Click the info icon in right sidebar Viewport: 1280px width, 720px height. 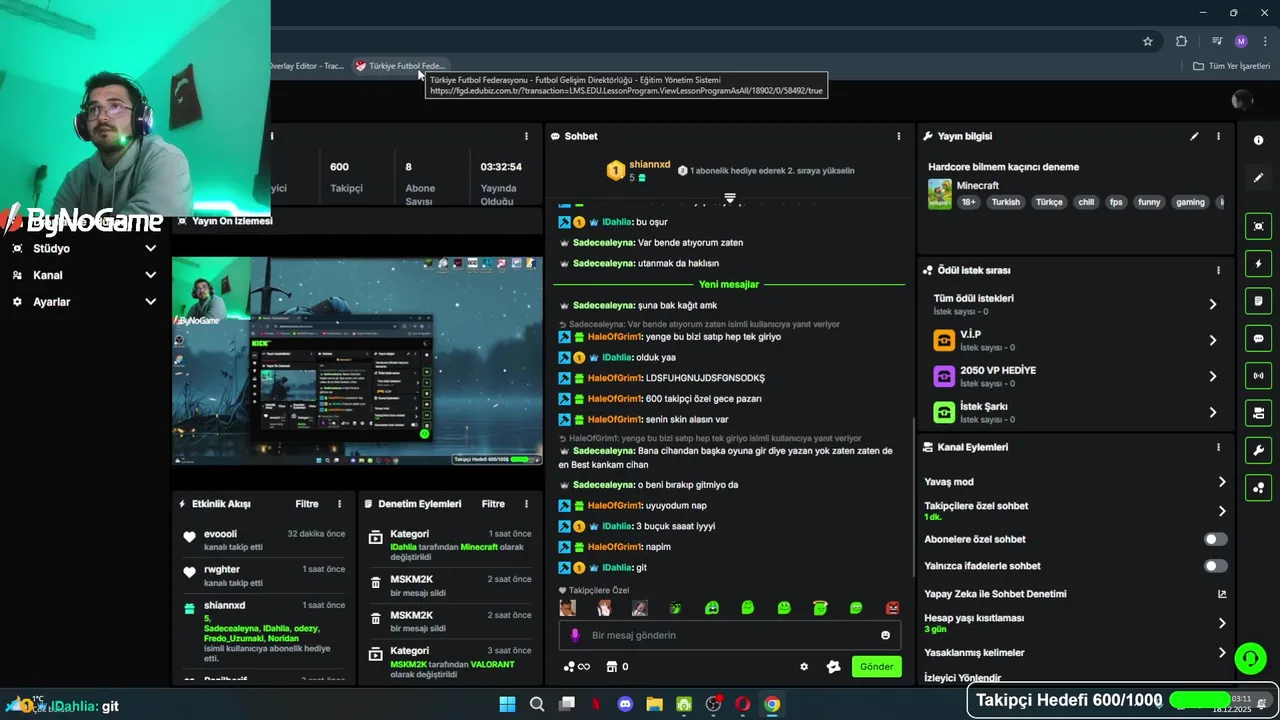pyautogui.click(x=1258, y=140)
